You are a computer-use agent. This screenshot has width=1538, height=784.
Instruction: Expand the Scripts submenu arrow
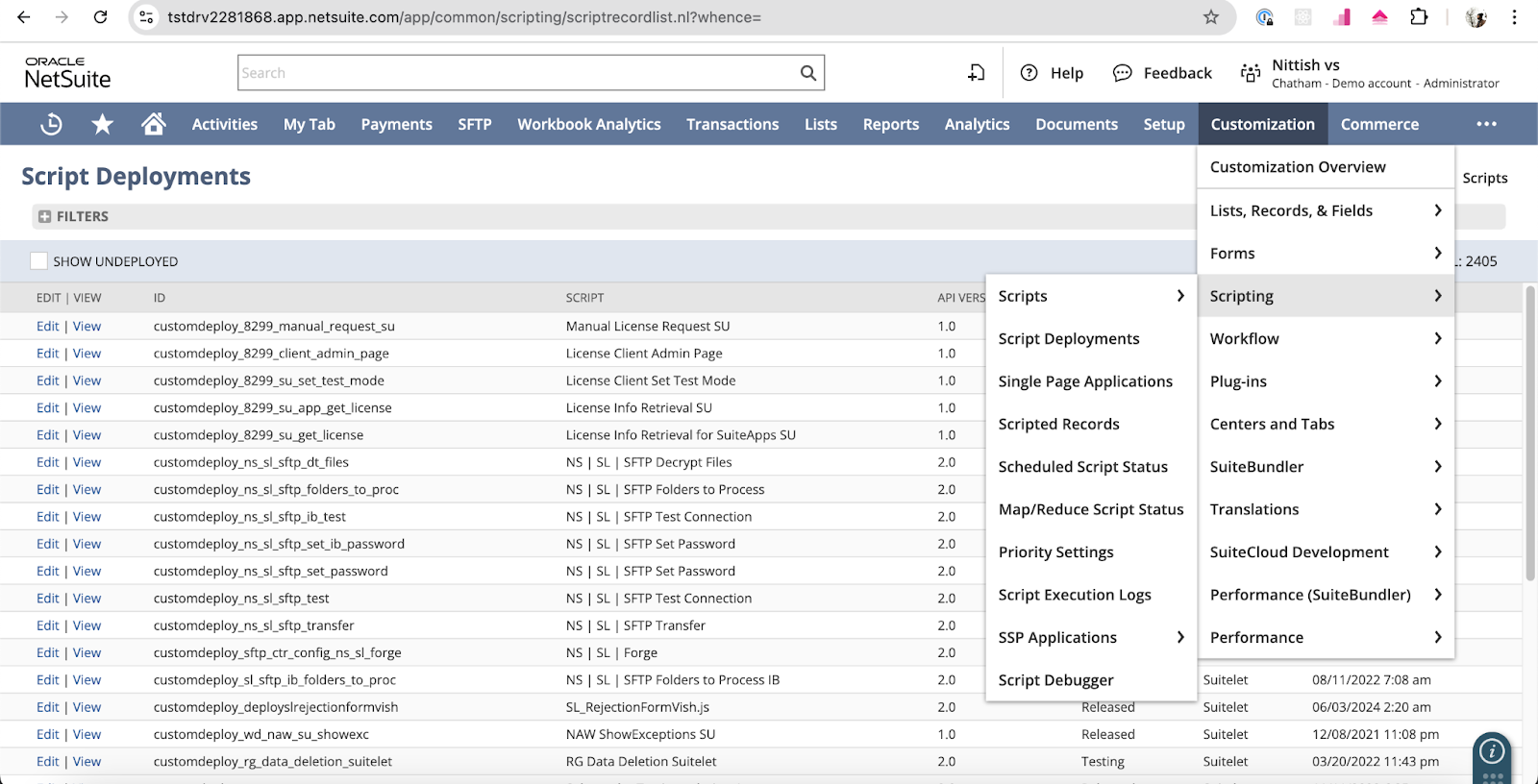click(x=1180, y=296)
